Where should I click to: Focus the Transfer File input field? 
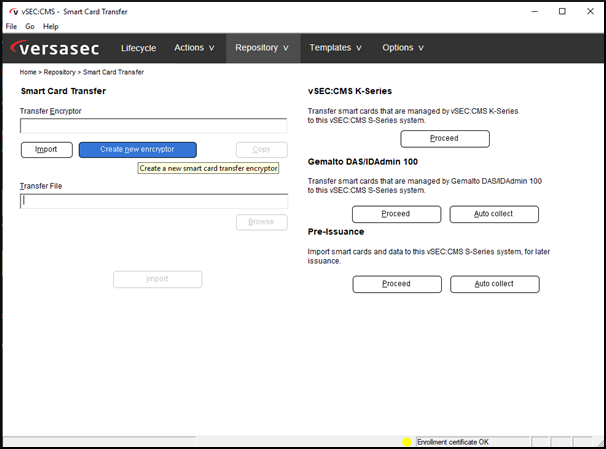[x=154, y=201]
